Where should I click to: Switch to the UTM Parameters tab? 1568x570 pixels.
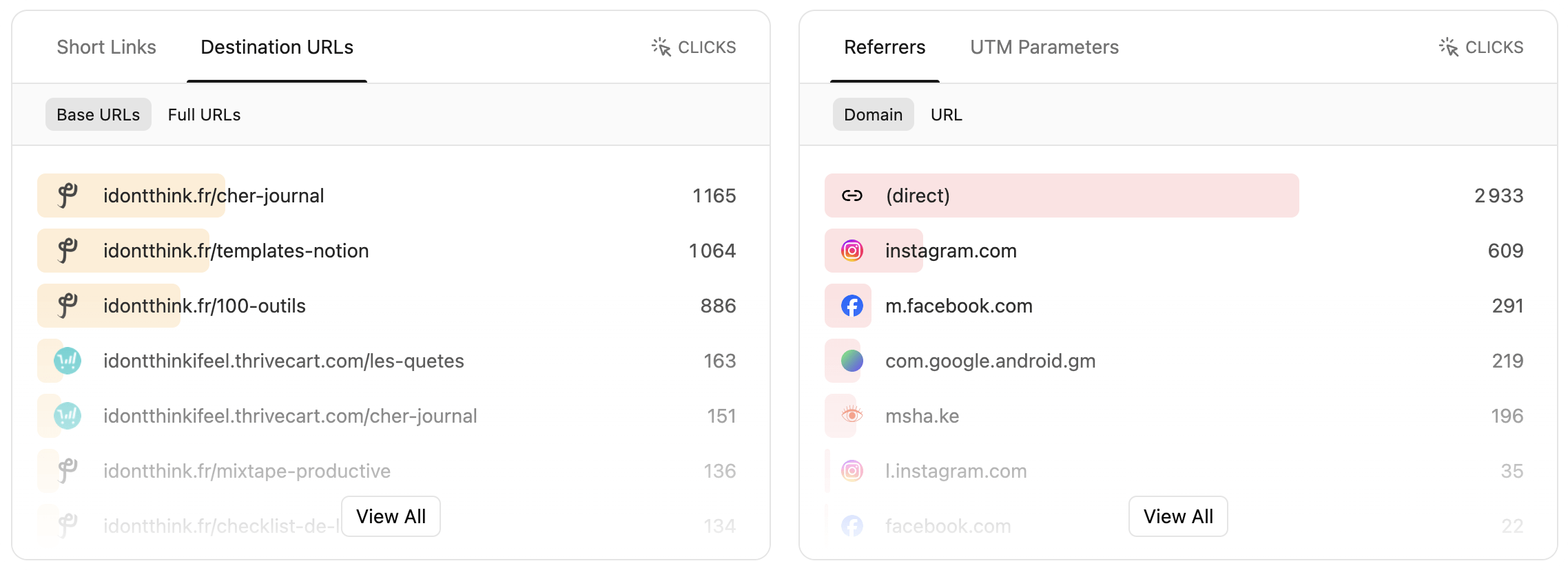(1044, 47)
